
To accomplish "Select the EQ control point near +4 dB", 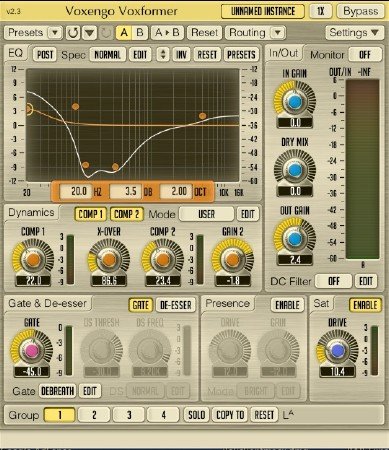I will click(x=75, y=107).
